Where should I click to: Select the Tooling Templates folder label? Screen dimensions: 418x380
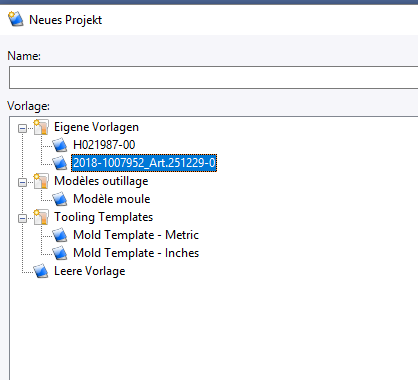103,217
